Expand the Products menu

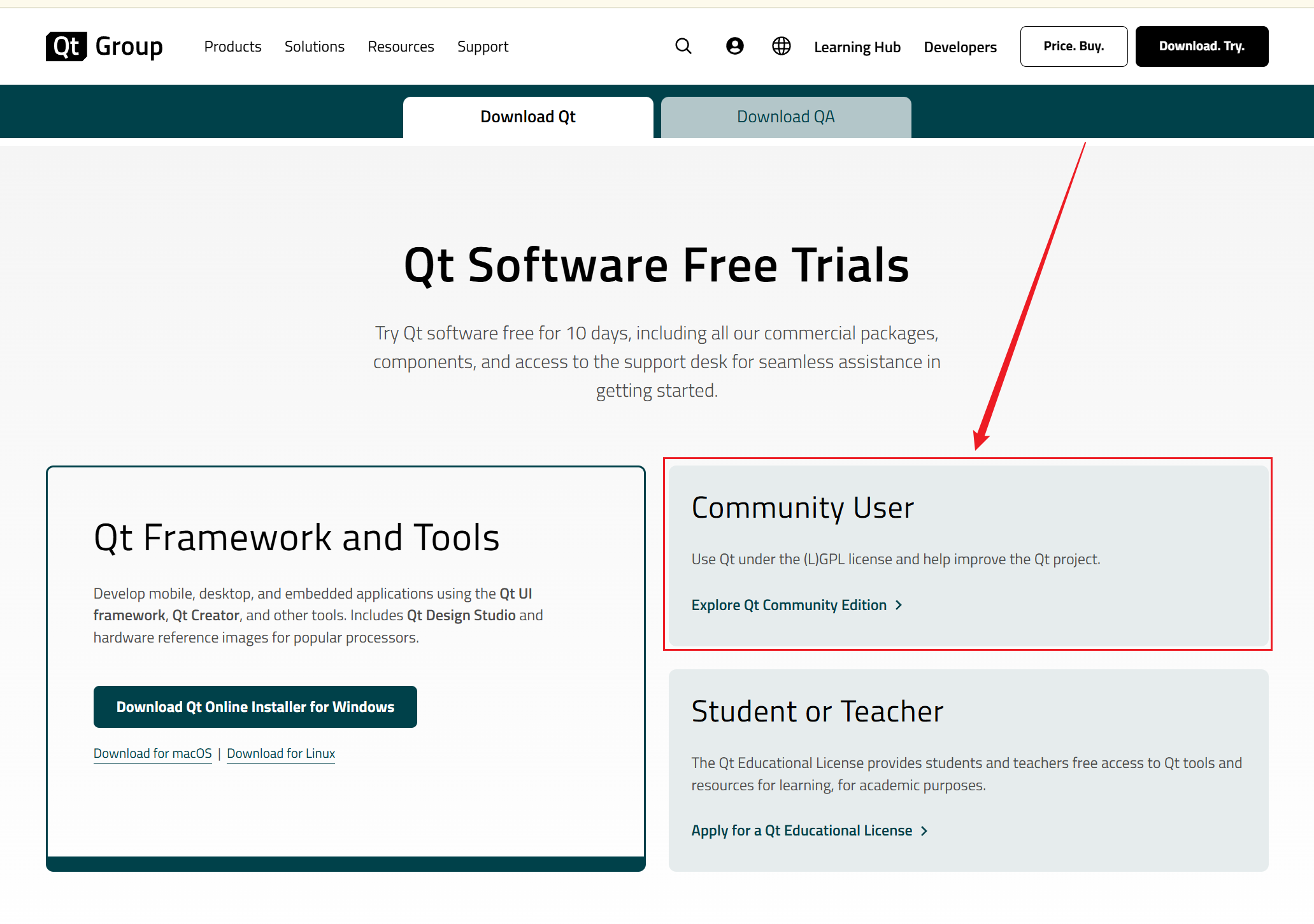coord(232,46)
